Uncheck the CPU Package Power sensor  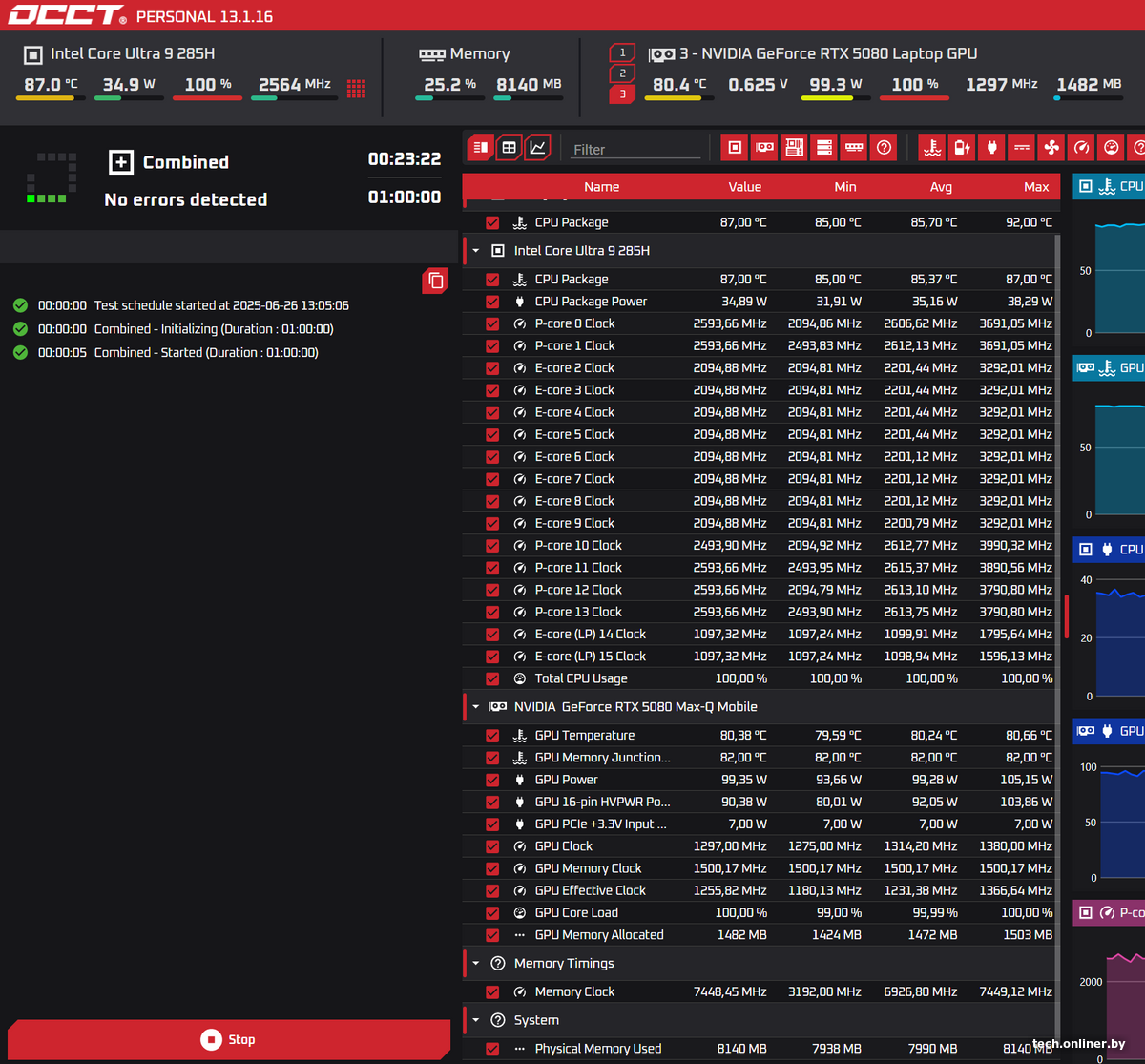click(492, 302)
